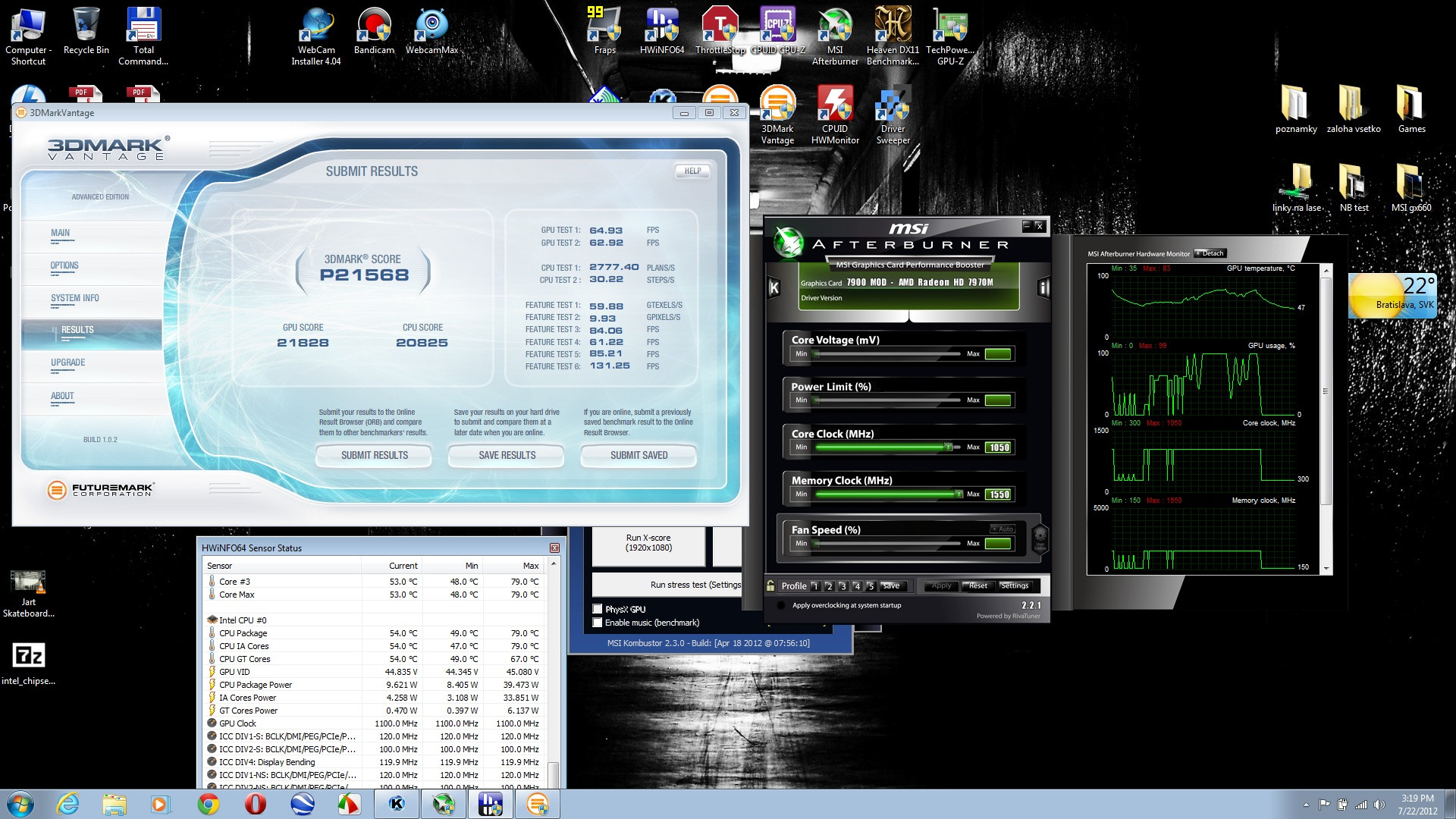This screenshot has height=819, width=1456.
Task: Click the profile lock icon in Afterburner
Action: (x=770, y=585)
